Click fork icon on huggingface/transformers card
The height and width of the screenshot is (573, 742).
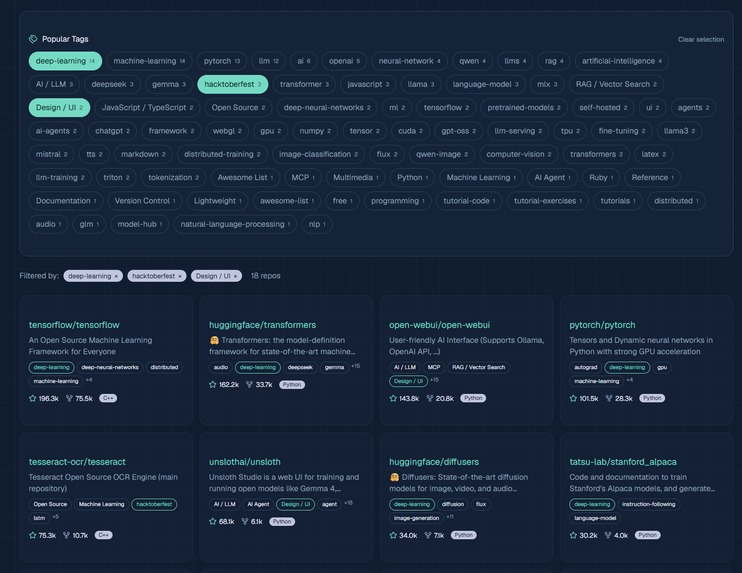pyautogui.click(x=249, y=385)
